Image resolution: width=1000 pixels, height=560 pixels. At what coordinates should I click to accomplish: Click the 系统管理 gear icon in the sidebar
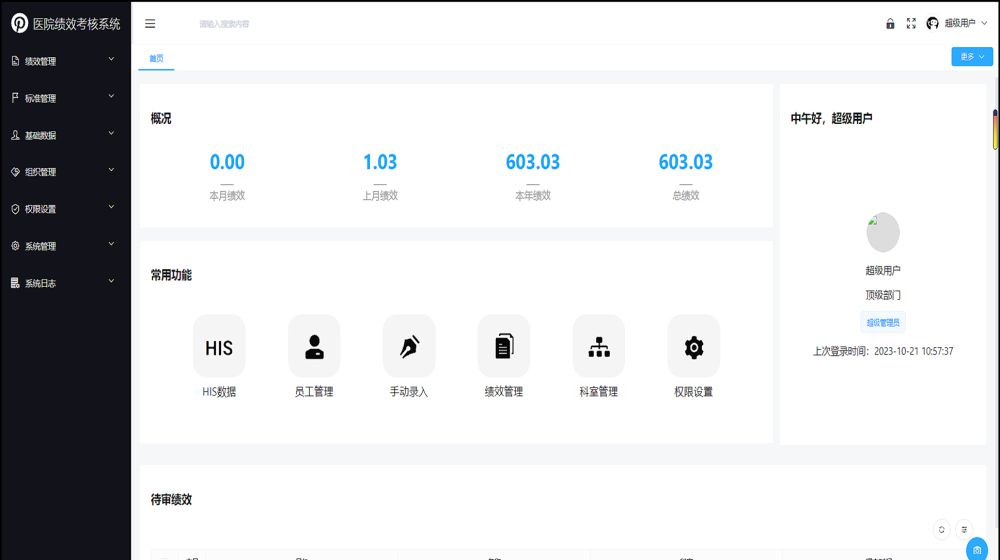(x=15, y=246)
